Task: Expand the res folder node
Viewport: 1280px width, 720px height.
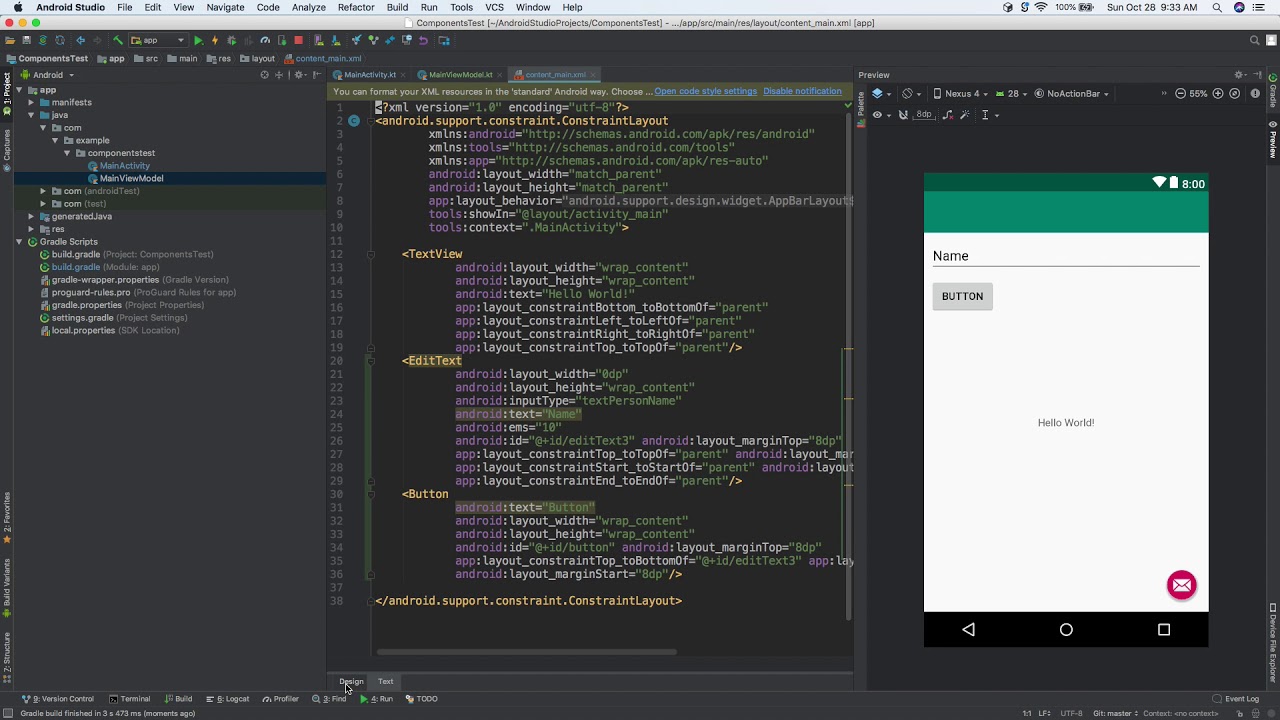Action: tap(31, 229)
